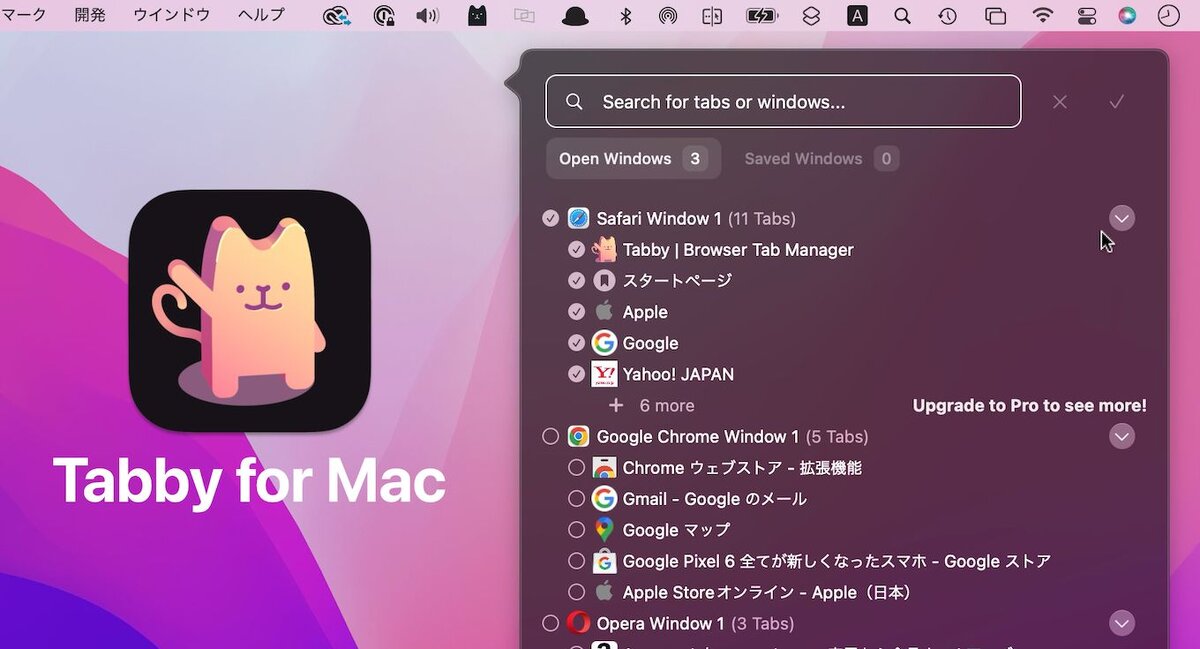Open the ヘルプ menu in the menu bar
1200x649 pixels.
coord(261,15)
